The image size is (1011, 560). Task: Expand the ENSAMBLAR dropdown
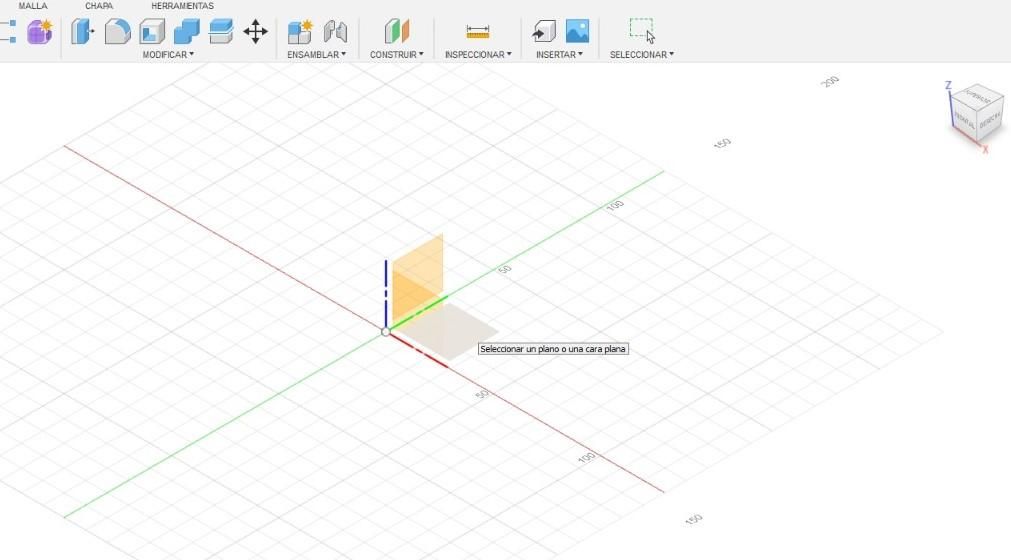point(316,55)
